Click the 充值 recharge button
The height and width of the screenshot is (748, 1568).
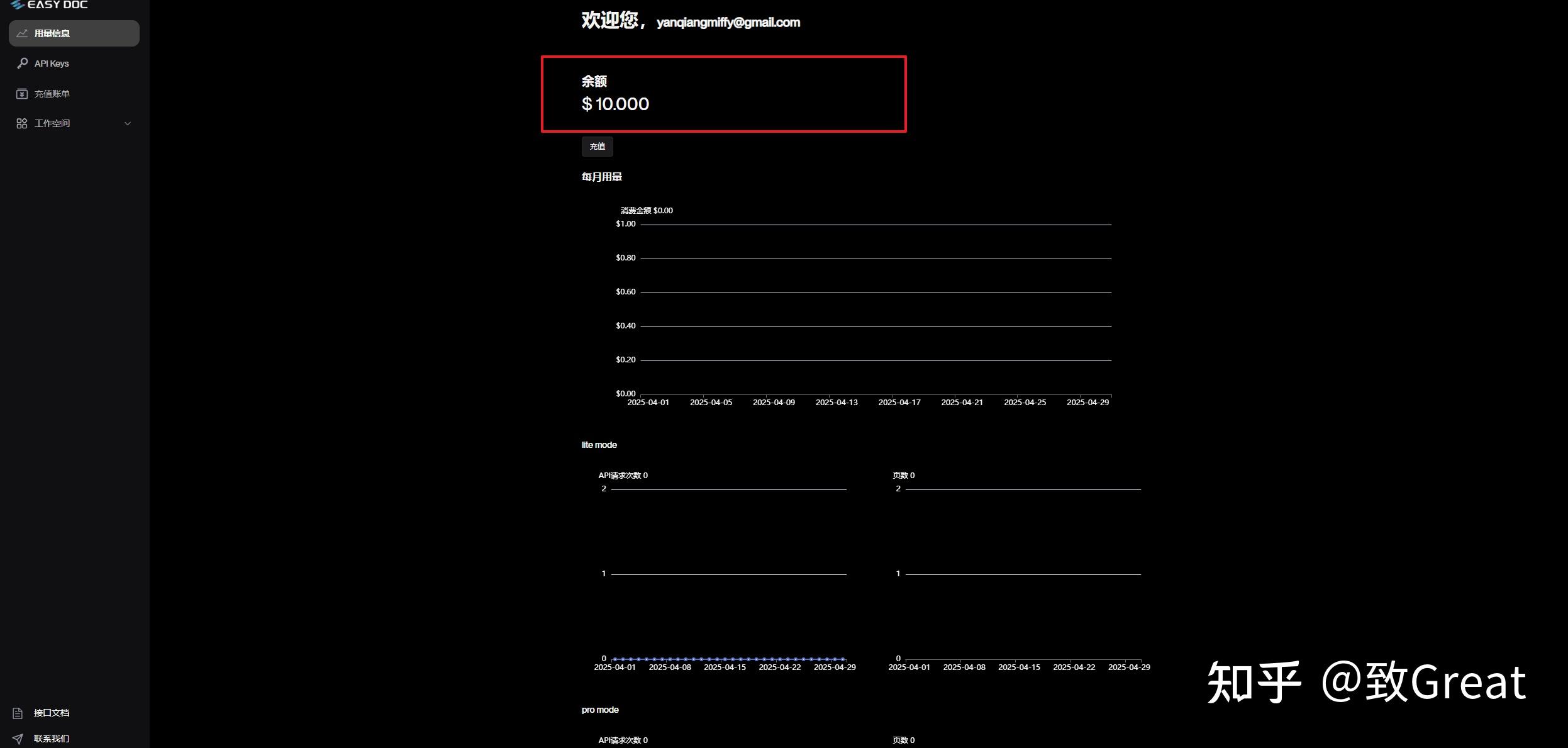pyautogui.click(x=596, y=146)
